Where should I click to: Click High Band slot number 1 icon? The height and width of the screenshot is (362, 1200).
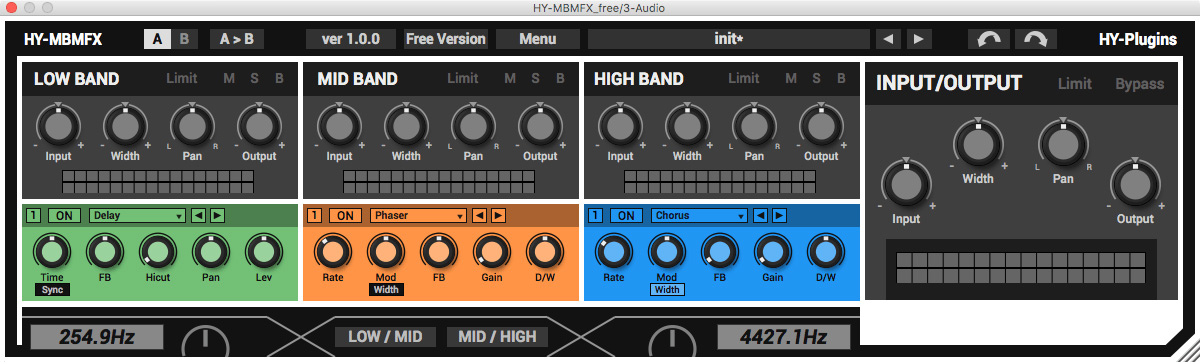pos(596,215)
